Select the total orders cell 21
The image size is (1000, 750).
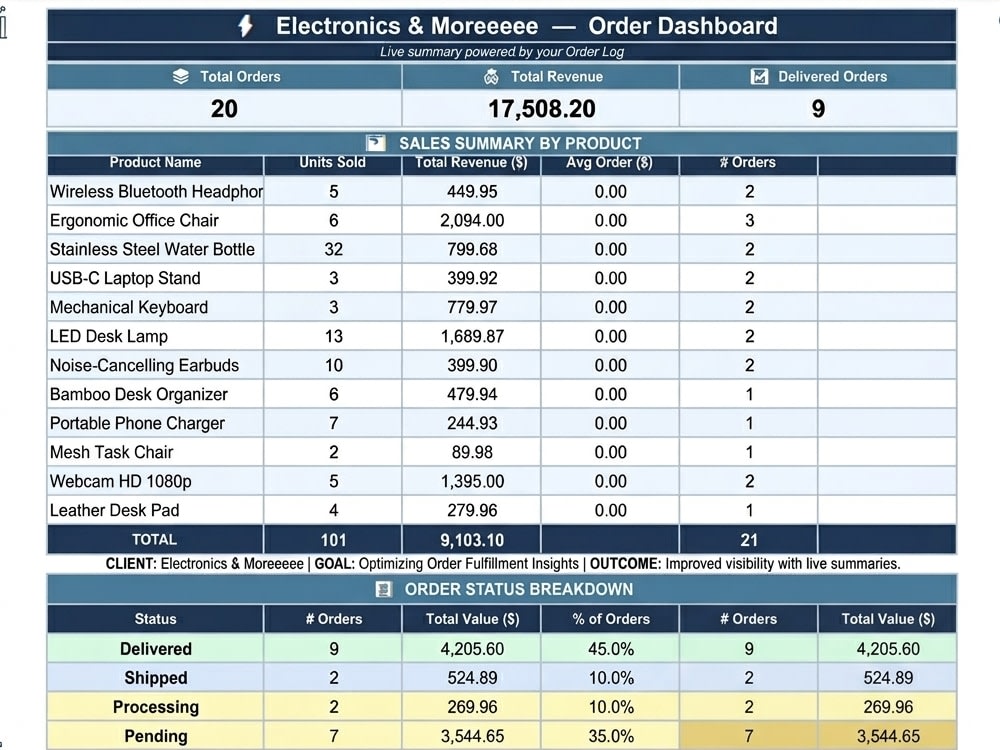pos(749,540)
